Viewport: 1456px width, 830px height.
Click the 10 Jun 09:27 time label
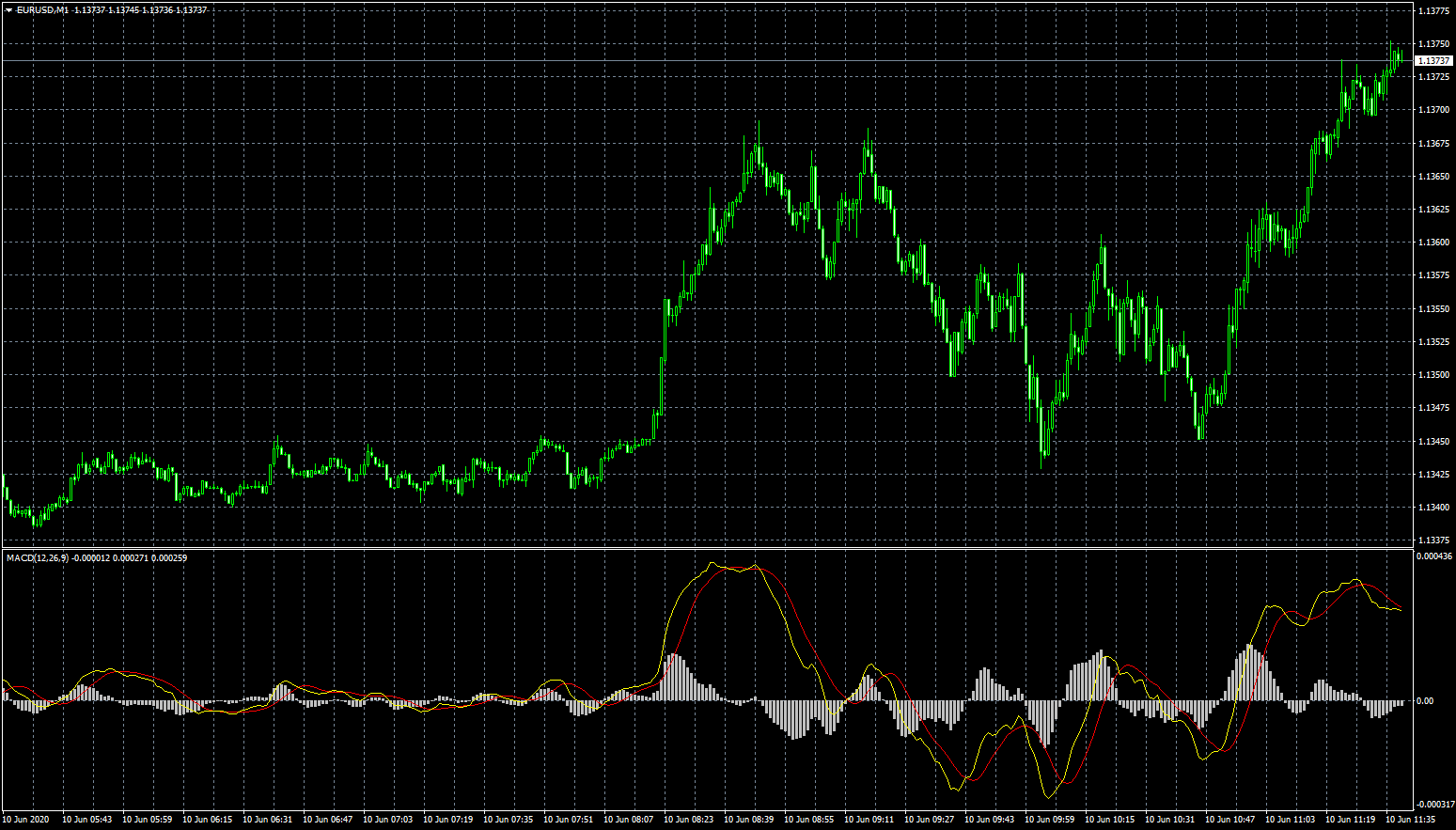tap(930, 820)
